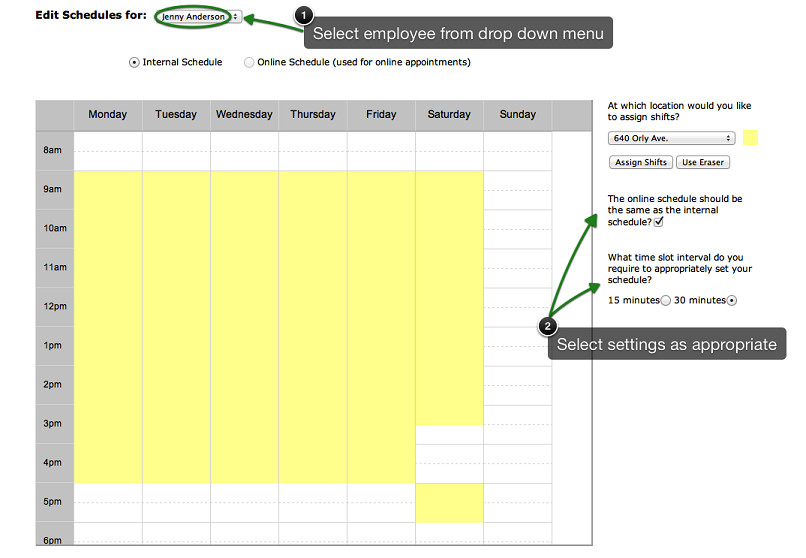Click the step 1 numbered annotation marker
This screenshot has width=806, height=558.
[x=304, y=15]
